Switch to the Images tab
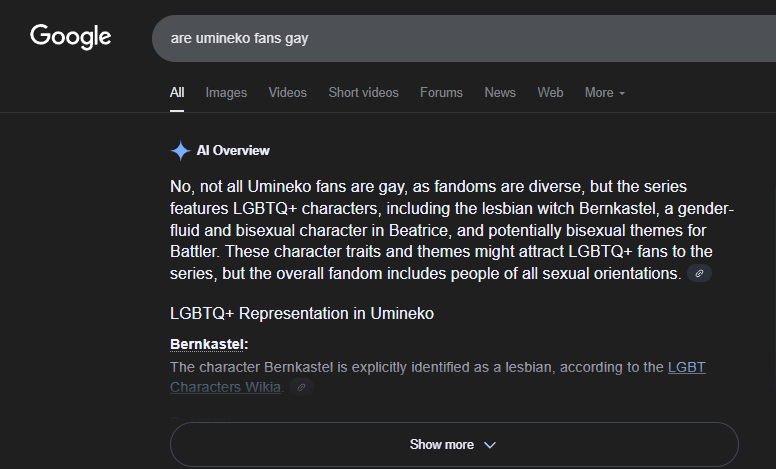Image resolution: width=776 pixels, height=469 pixels. coord(226,93)
